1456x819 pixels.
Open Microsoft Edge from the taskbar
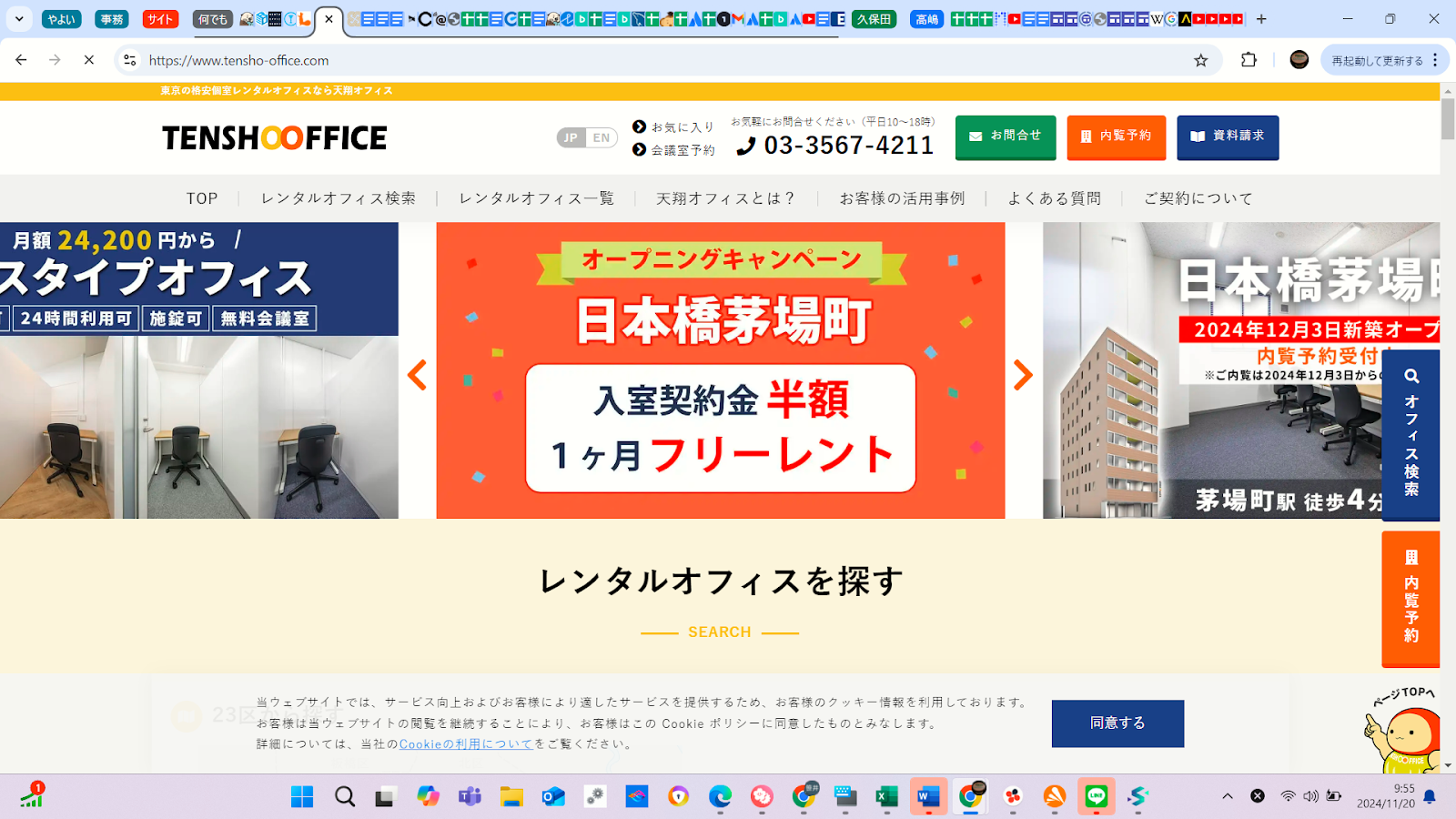coord(721,797)
